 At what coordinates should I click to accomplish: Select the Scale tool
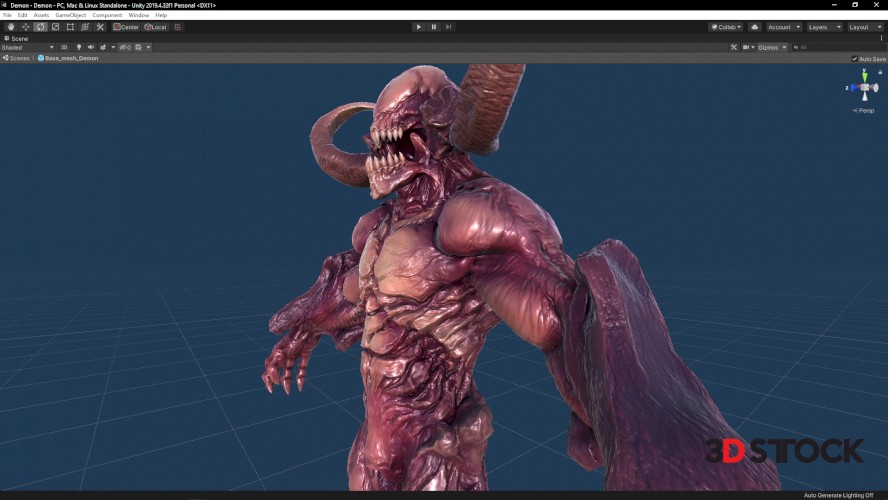point(55,27)
